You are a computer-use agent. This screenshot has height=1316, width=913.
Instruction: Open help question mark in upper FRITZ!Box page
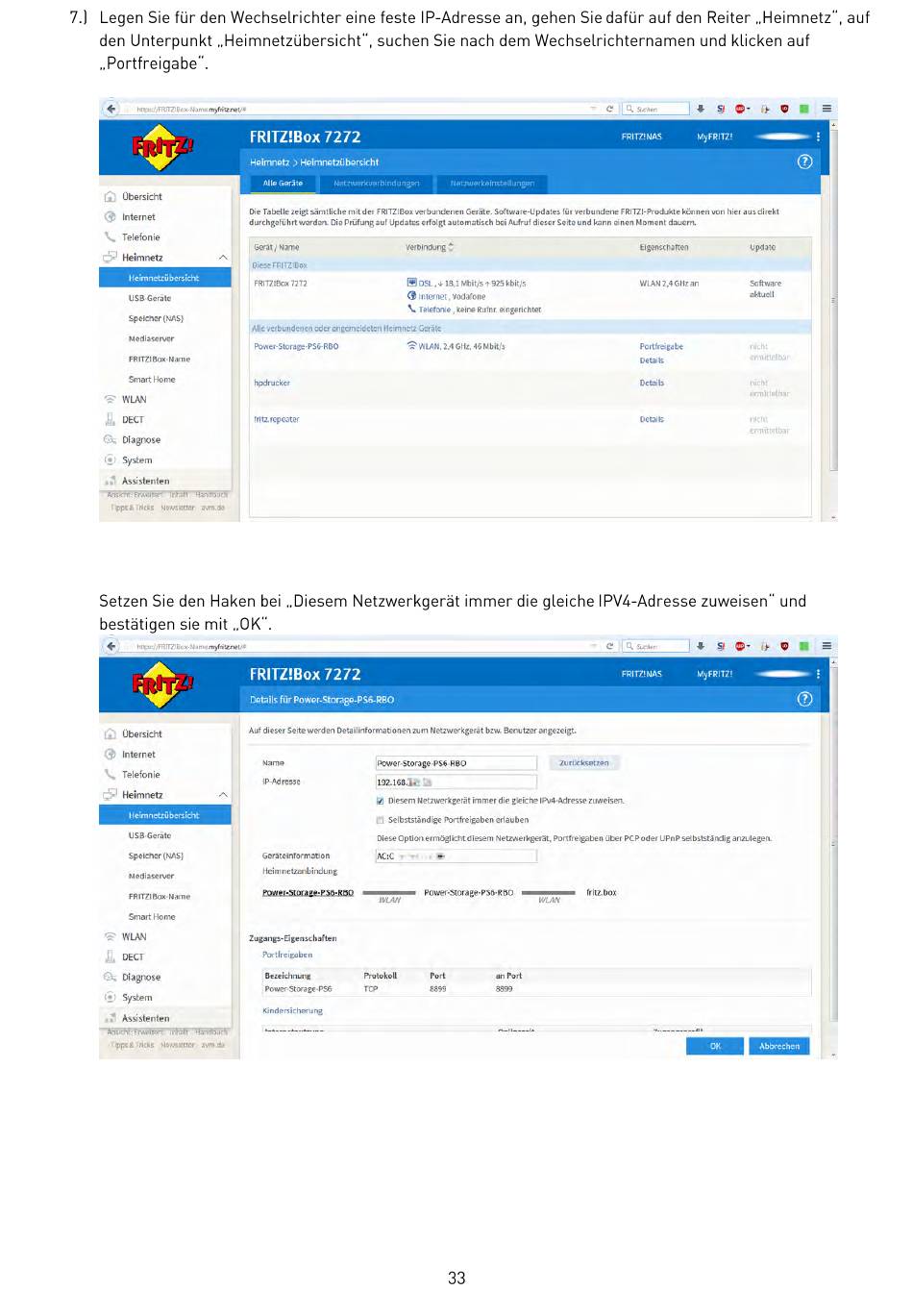coord(805,161)
